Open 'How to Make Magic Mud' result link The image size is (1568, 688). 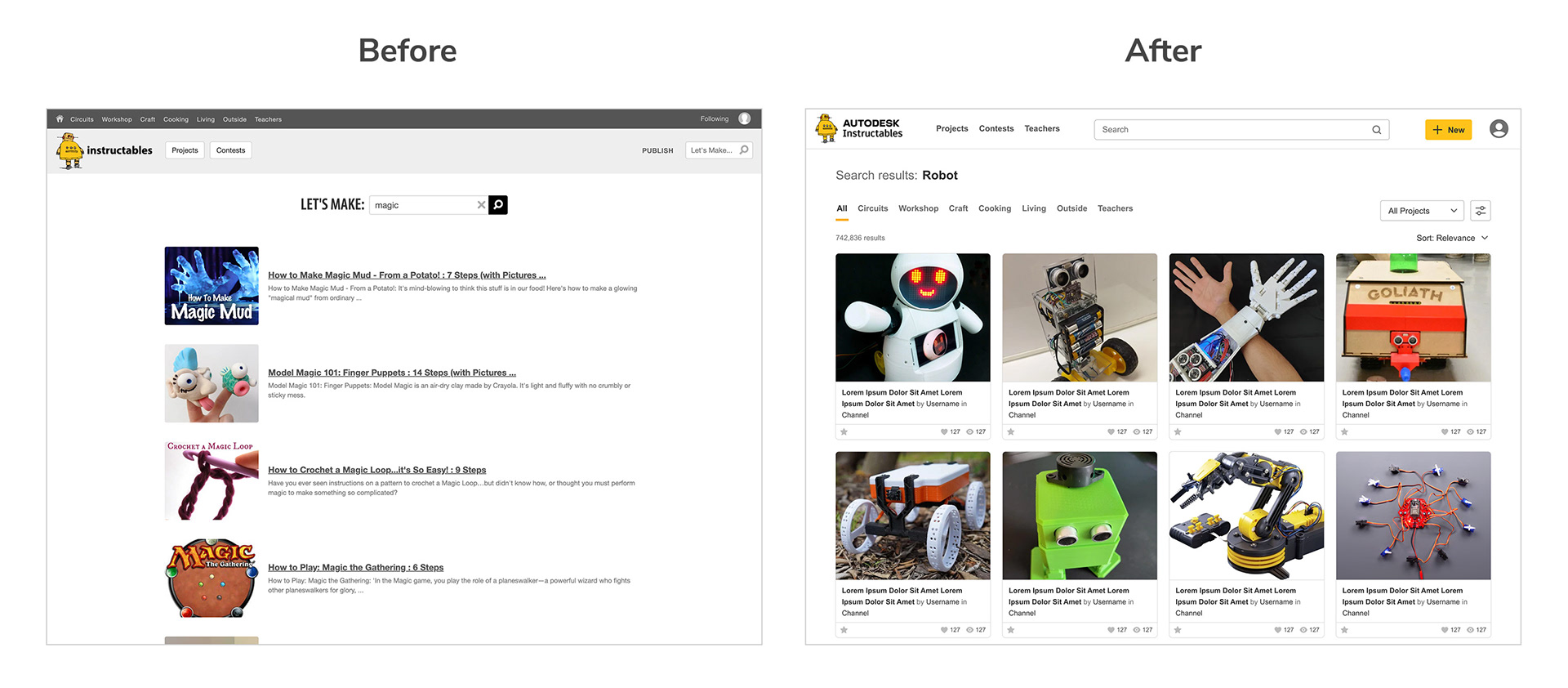pos(407,275)
